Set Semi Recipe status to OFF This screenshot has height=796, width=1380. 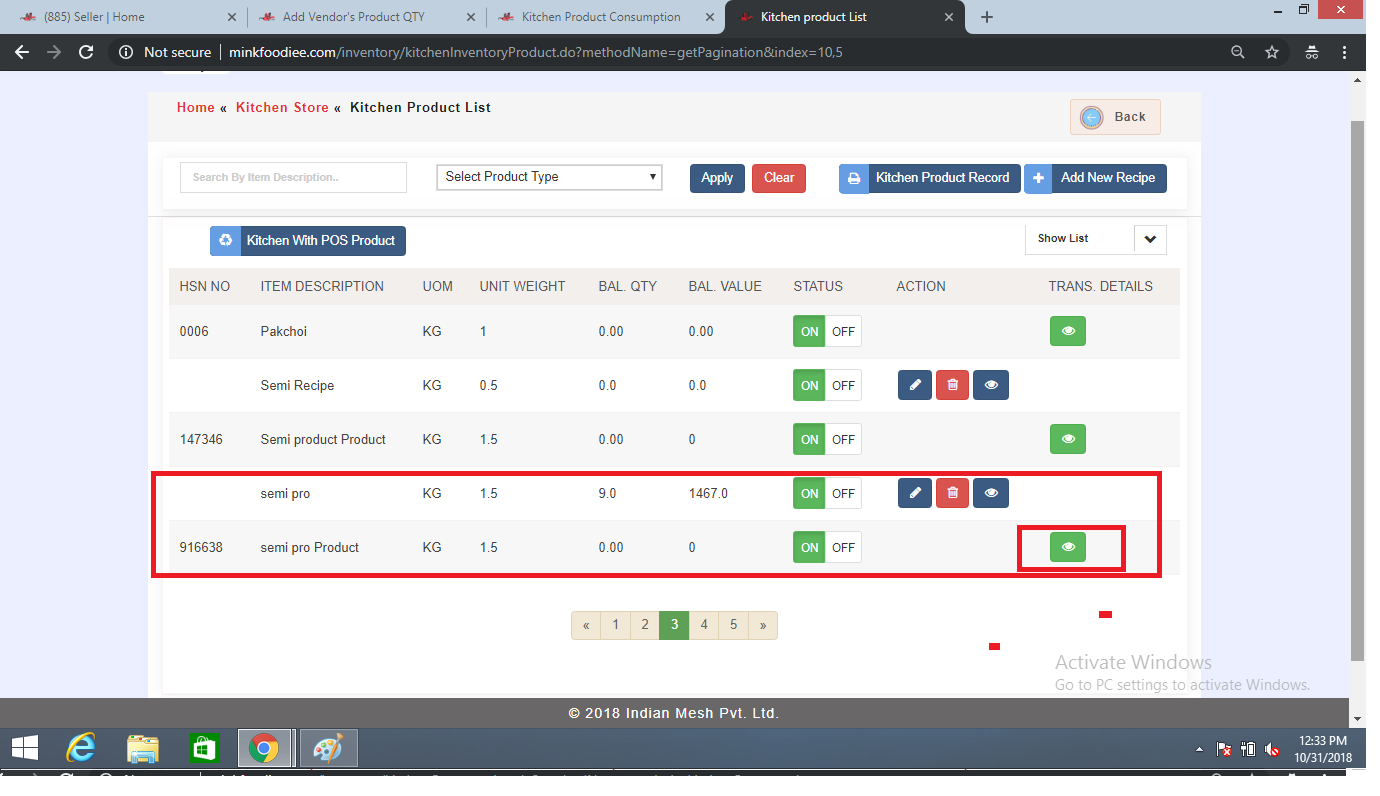pyautogui.click(x=844, y=385)
